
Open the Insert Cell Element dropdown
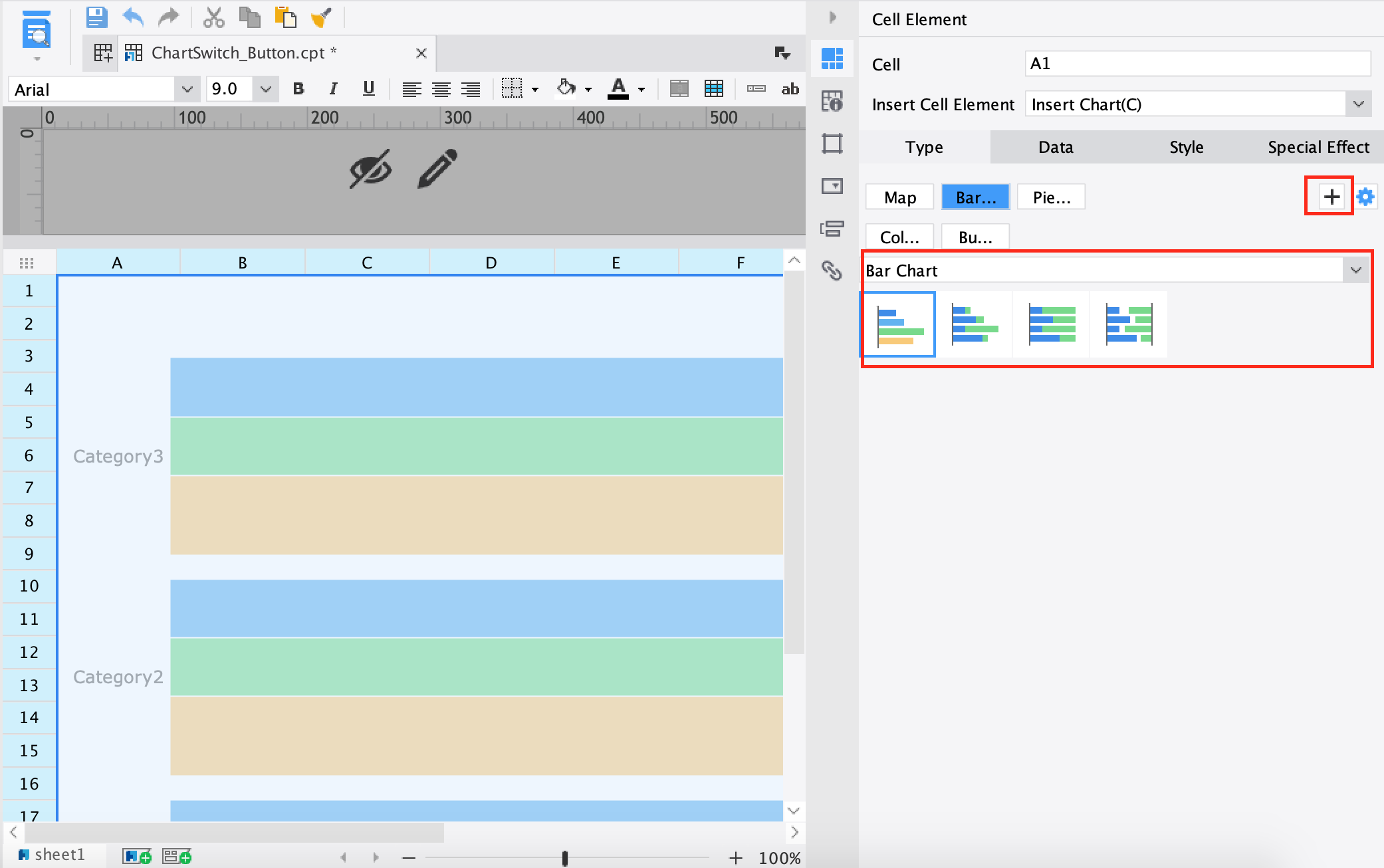1357,104
